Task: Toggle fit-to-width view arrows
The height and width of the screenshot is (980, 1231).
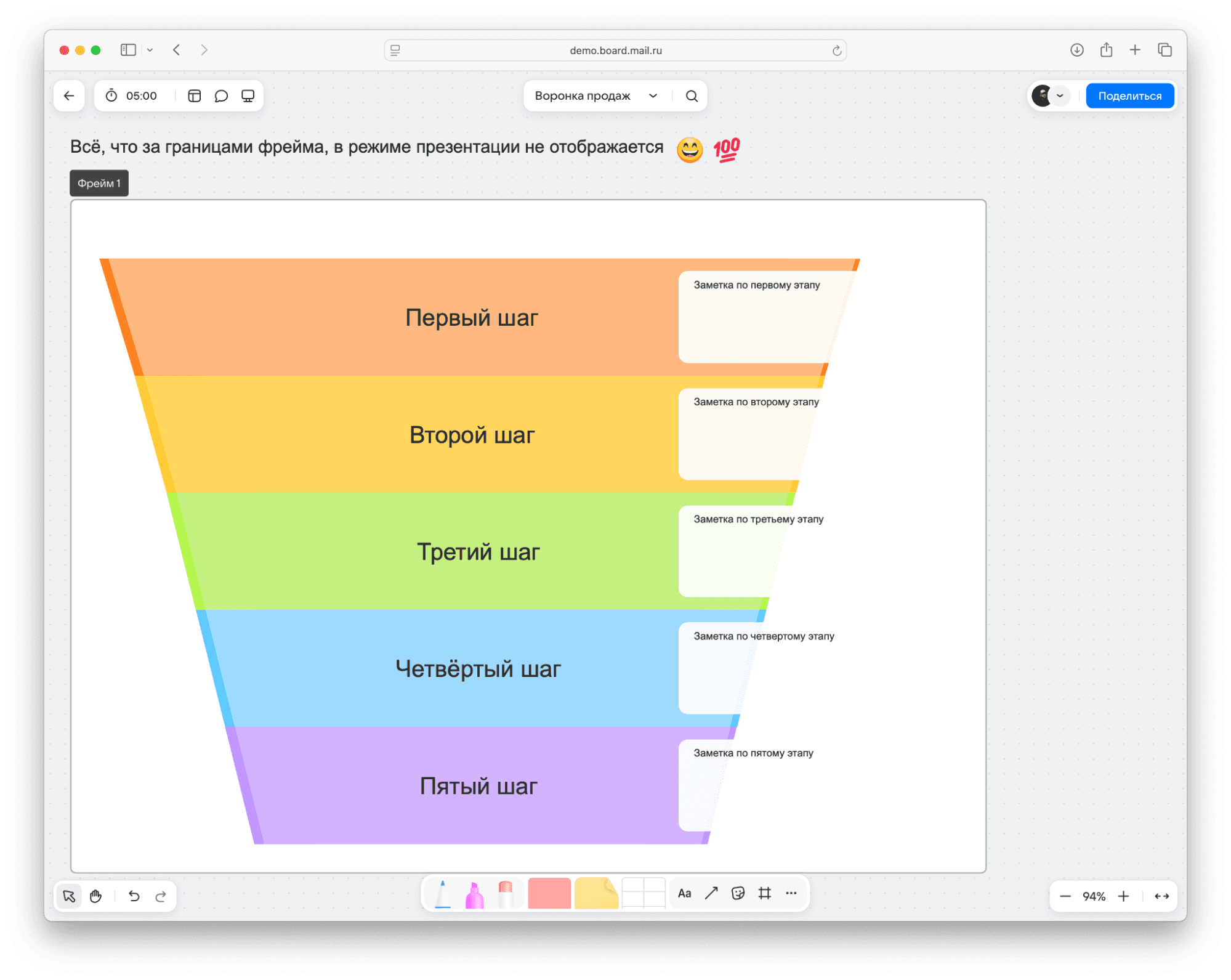Action: [x=1161, y=896]
